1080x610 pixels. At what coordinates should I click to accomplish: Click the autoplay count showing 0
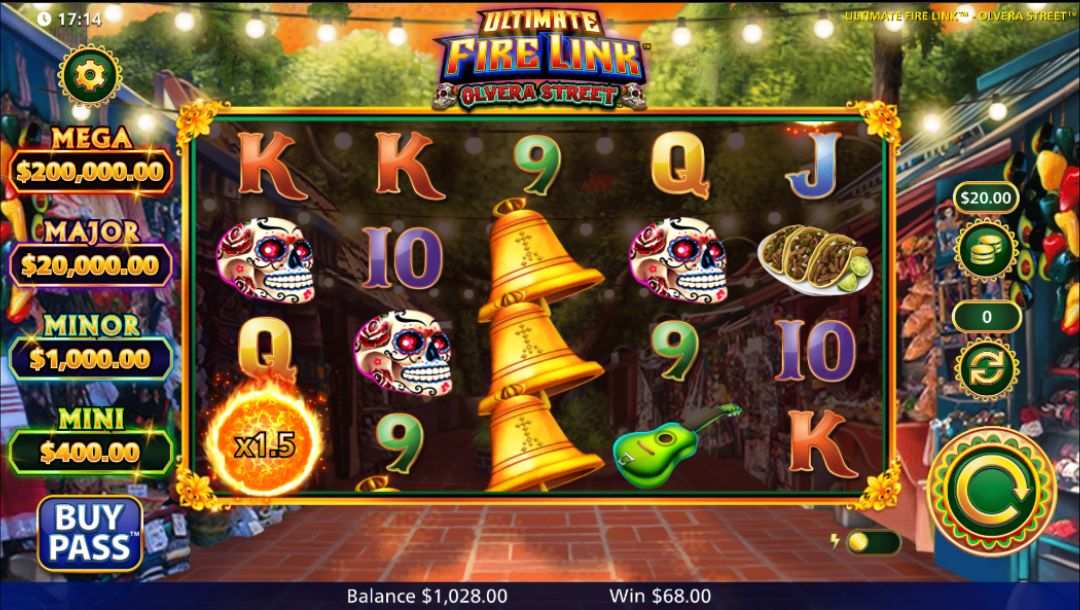[986, 317]
